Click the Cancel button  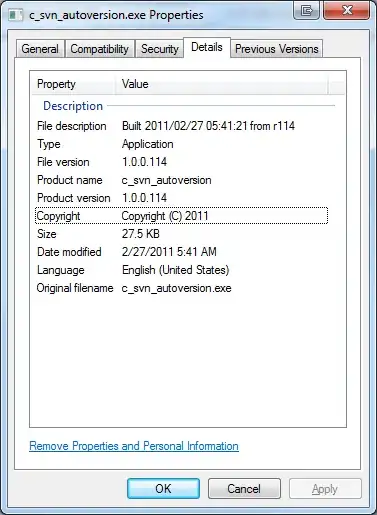click(x=244, y=489)
